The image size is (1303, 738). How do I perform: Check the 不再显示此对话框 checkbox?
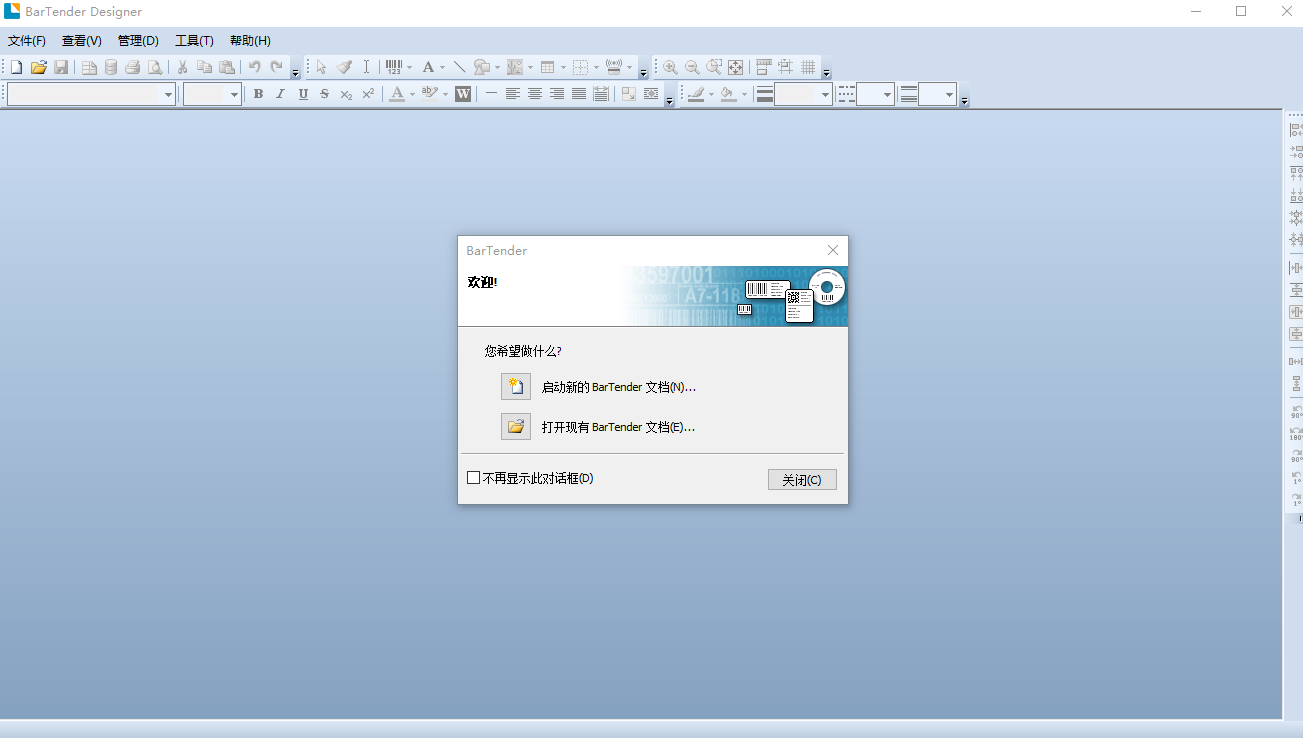pyautogui.click(x=474, y=478)
